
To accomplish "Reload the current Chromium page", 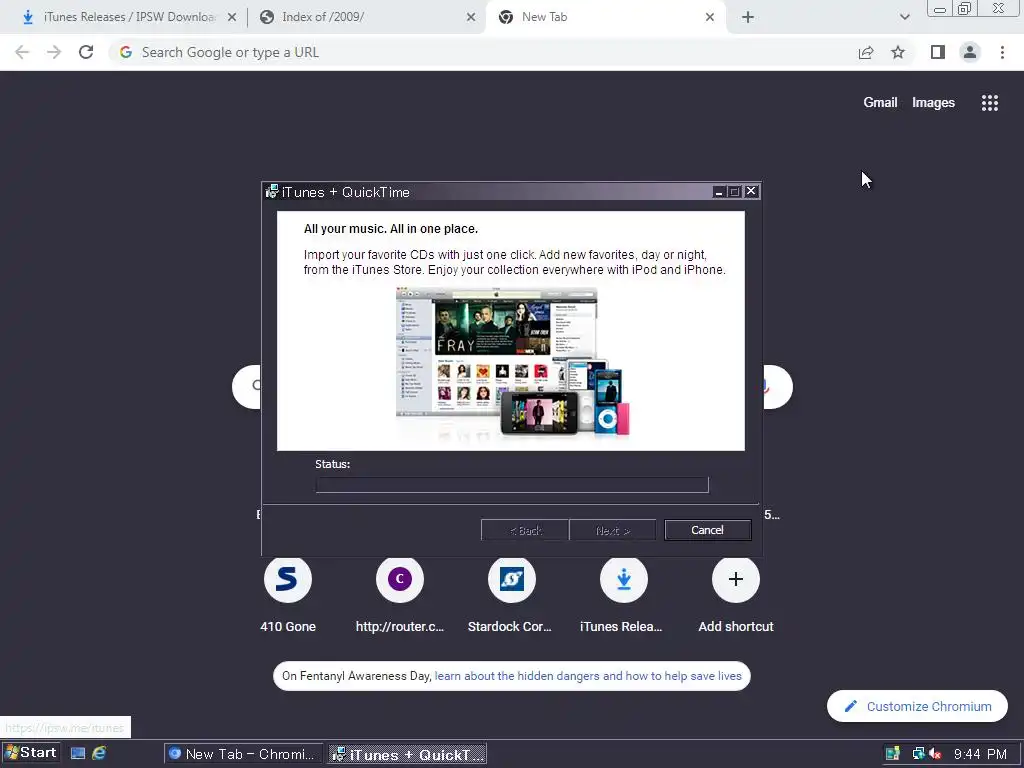I will coord(86,52).
